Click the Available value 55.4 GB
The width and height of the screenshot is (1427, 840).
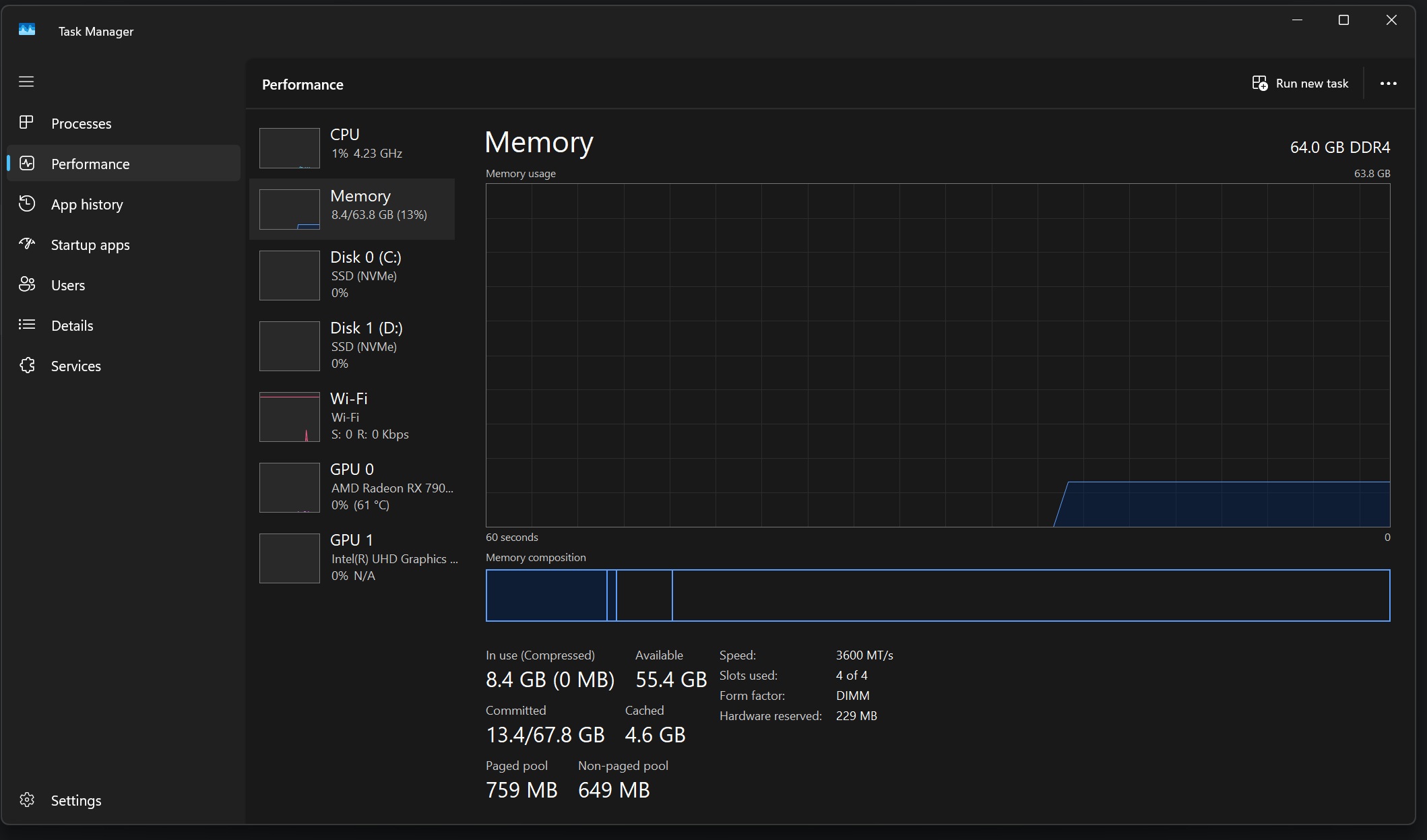671,680
